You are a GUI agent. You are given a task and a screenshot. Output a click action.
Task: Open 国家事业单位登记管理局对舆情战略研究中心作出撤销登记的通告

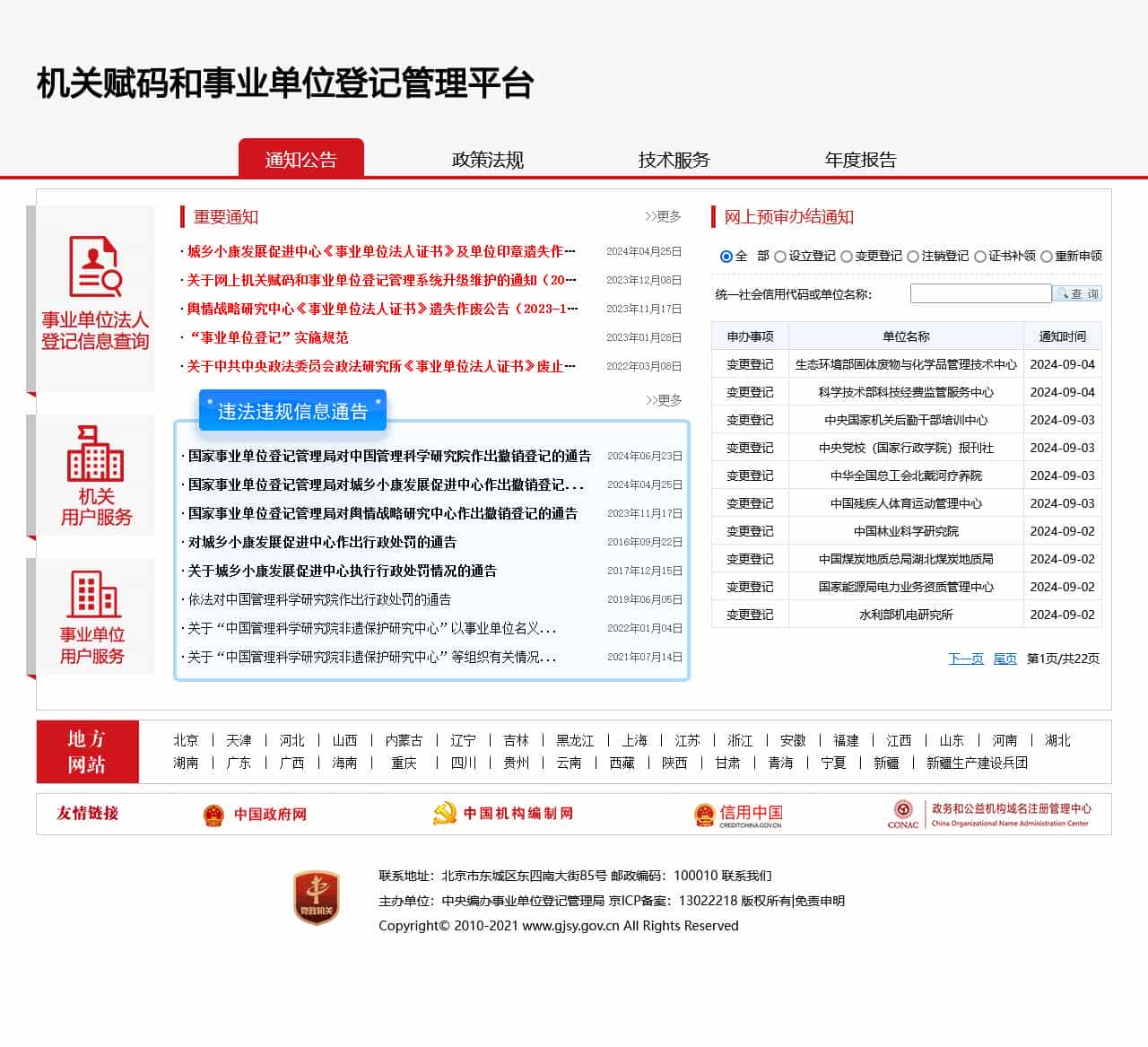pyautogui.click(x=383, y=513)
